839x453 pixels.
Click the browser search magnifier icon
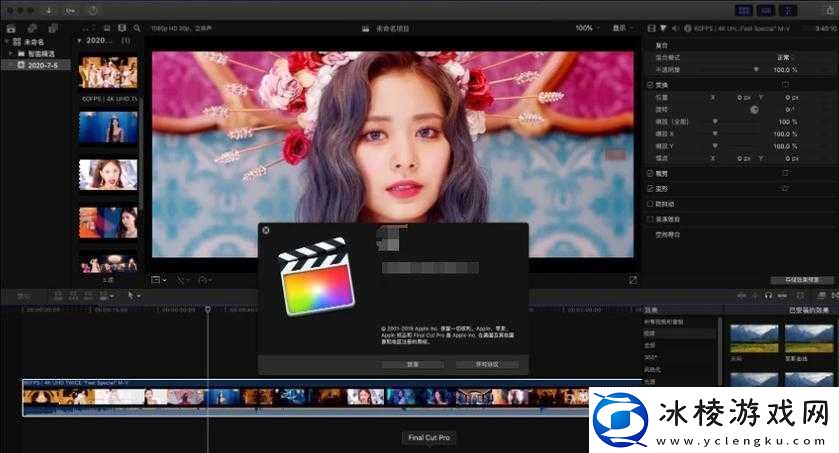pos(137,28)
